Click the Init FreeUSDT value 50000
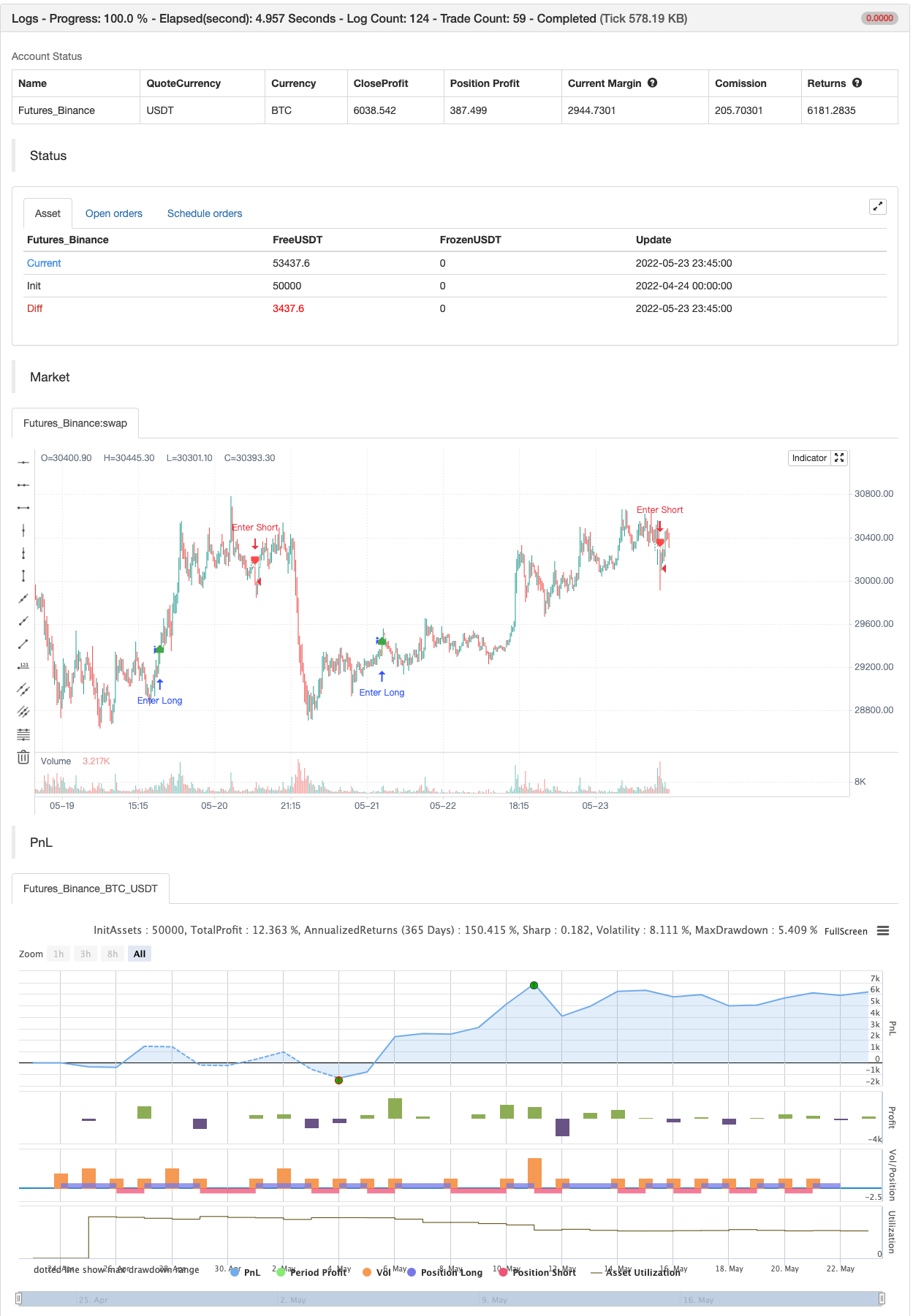This screenshot has height=1316, width=913. coord(287,286)
